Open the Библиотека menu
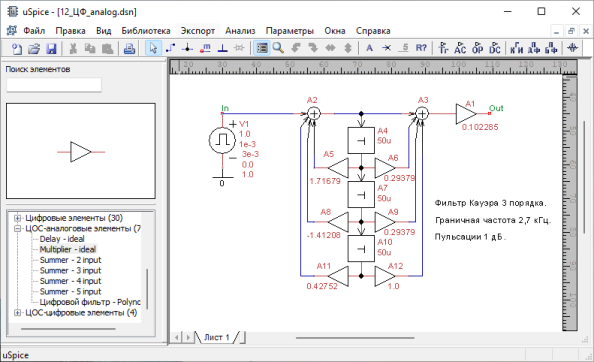The width and height of the screenshot is (594, 362). 146,31
